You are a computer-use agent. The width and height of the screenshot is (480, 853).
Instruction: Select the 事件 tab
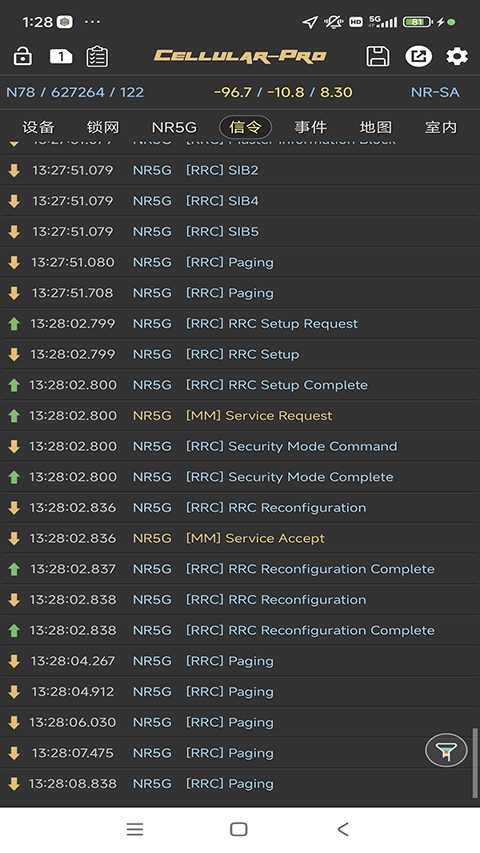(x=310, y=127)
